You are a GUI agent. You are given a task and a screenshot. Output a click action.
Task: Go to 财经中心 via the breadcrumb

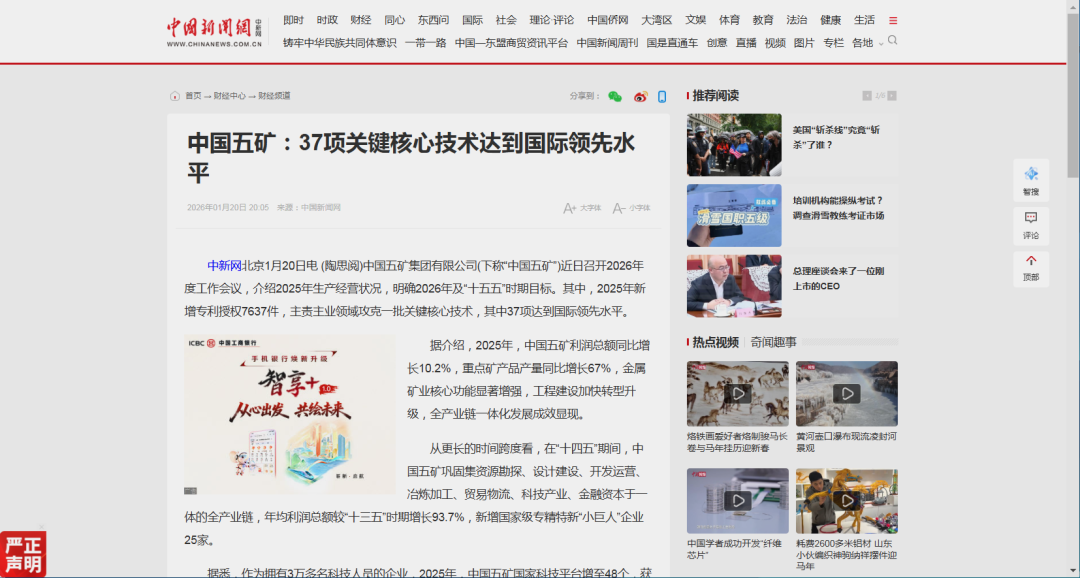[x=229, y=95]
